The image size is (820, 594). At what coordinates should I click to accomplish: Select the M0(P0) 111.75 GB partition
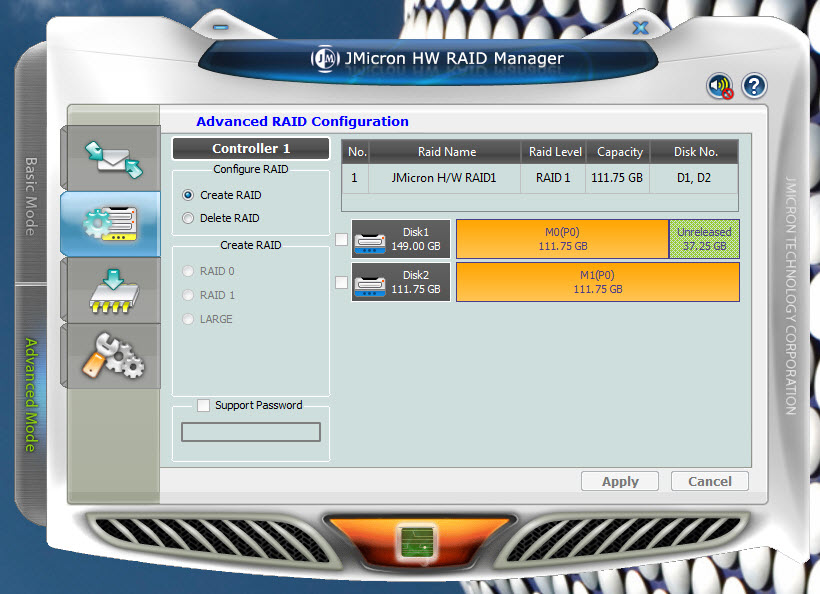click(x=563, y=239)
